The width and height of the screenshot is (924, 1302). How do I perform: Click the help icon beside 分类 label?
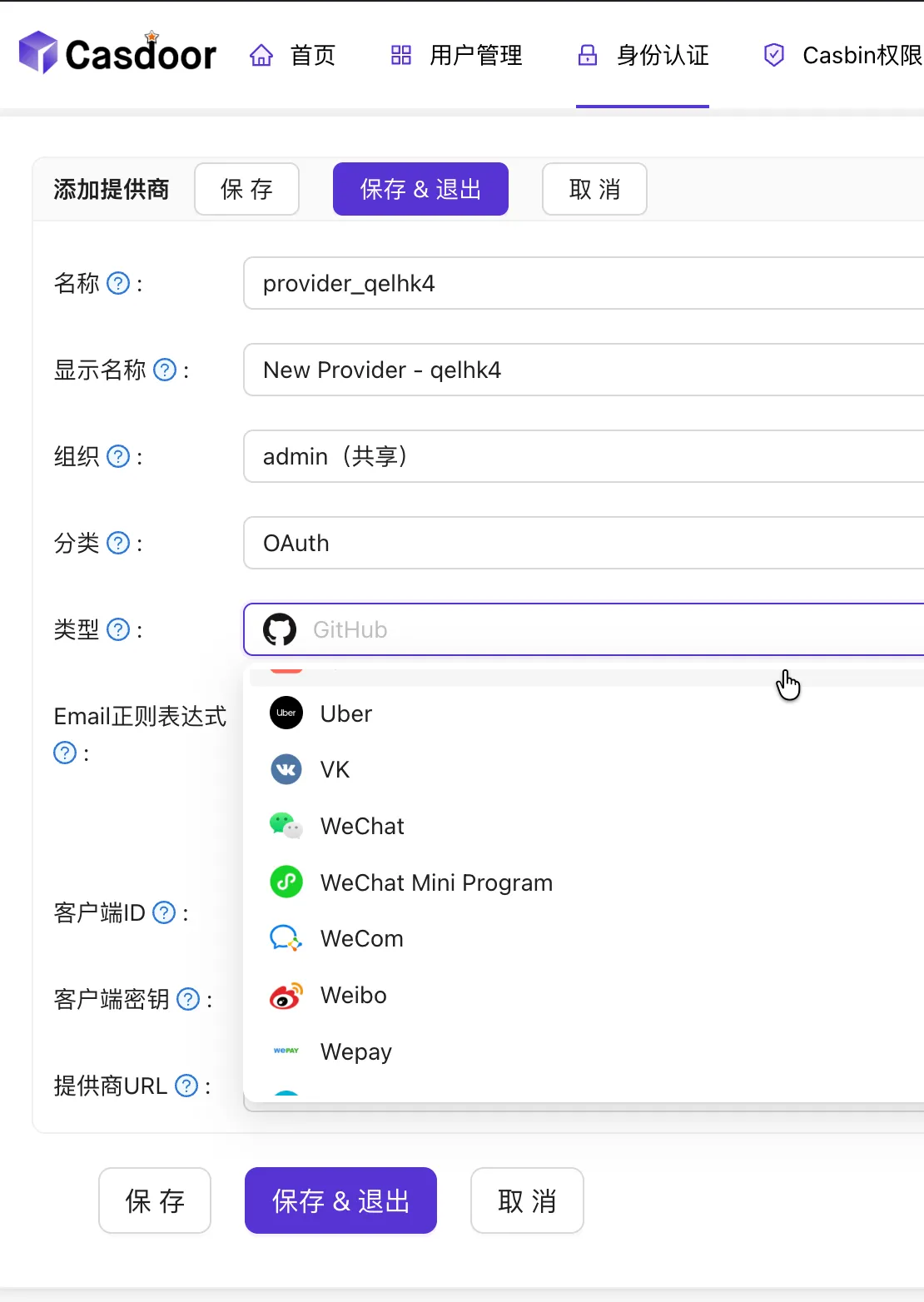[119, 544]
